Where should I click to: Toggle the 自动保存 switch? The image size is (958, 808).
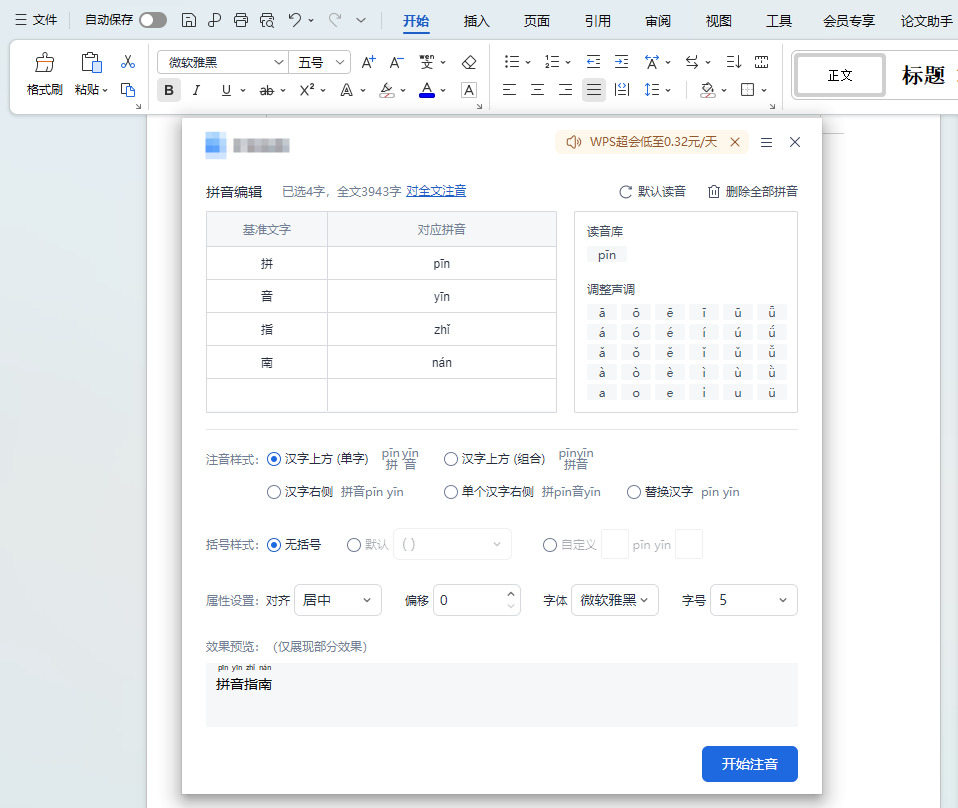[x=153, y=20]
